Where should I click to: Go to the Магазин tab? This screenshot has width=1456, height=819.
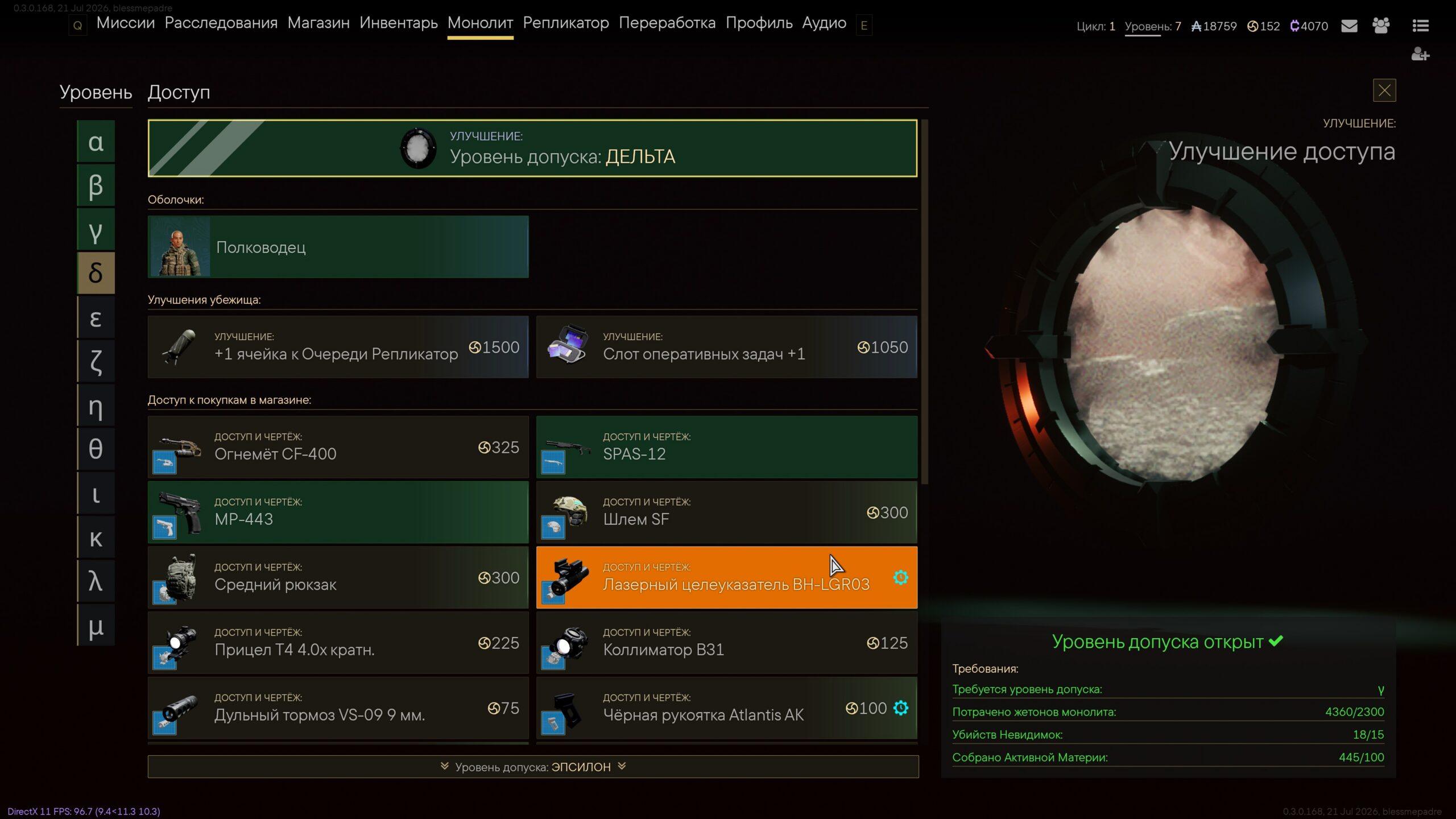click(x=318, y=23)
